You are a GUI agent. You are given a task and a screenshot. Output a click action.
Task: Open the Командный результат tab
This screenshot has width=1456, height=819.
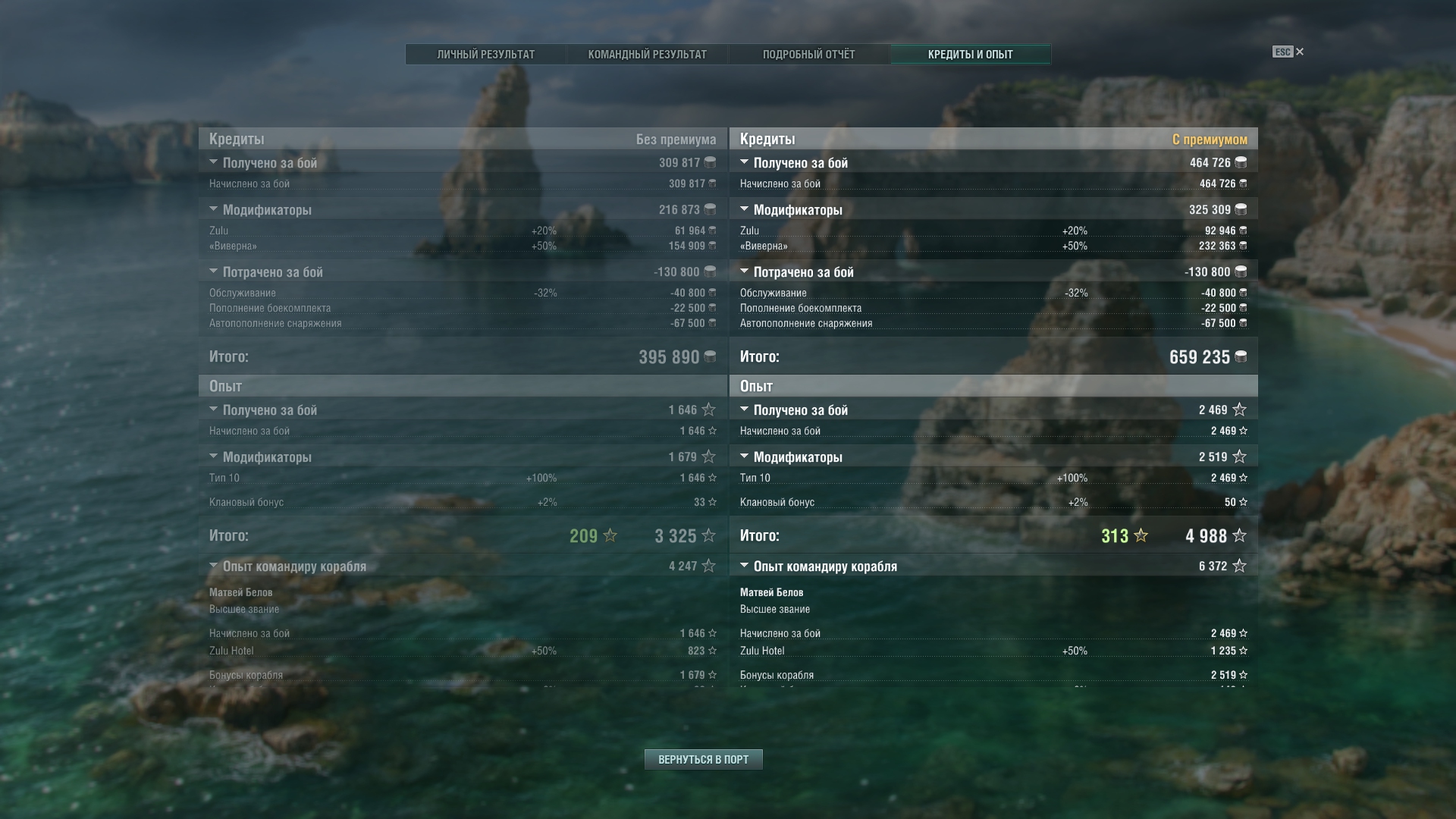coord(648,55)
